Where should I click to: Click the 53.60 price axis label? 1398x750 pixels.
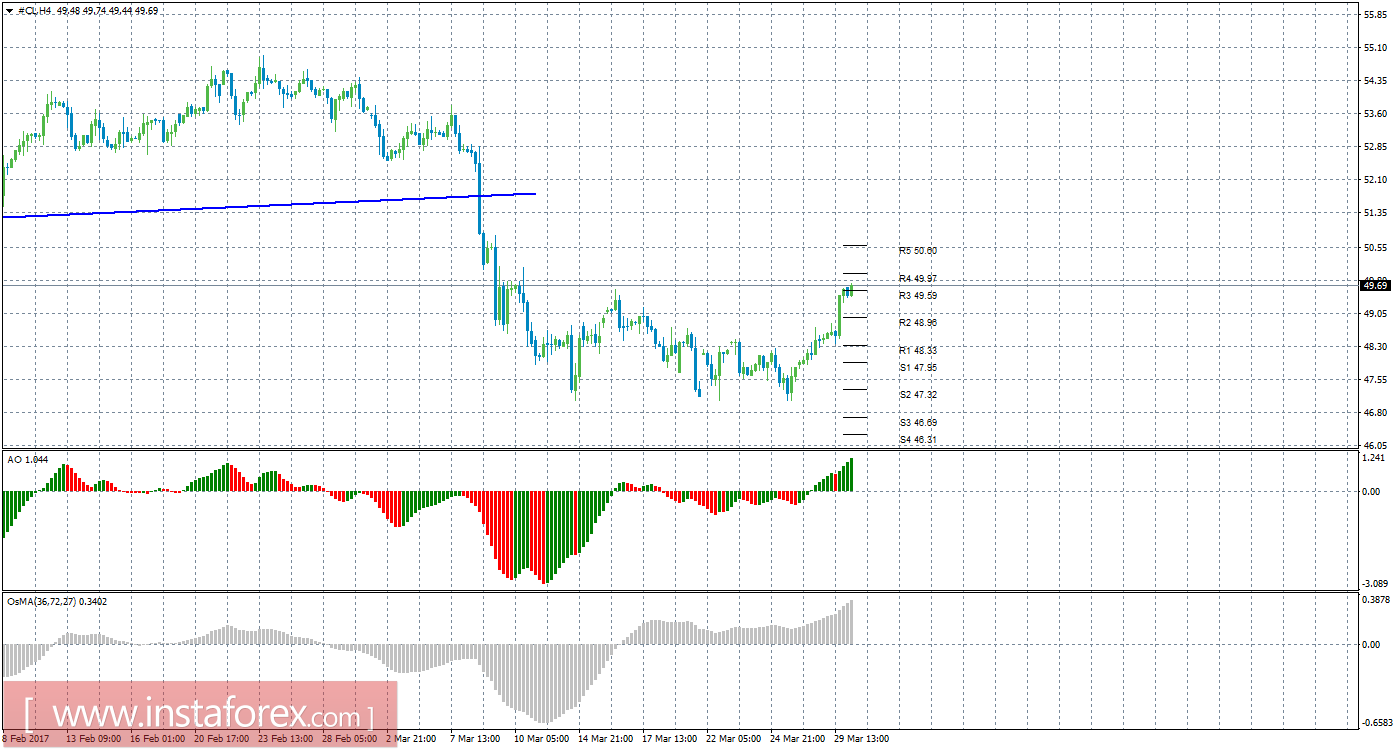click(x=1375, y=114)
